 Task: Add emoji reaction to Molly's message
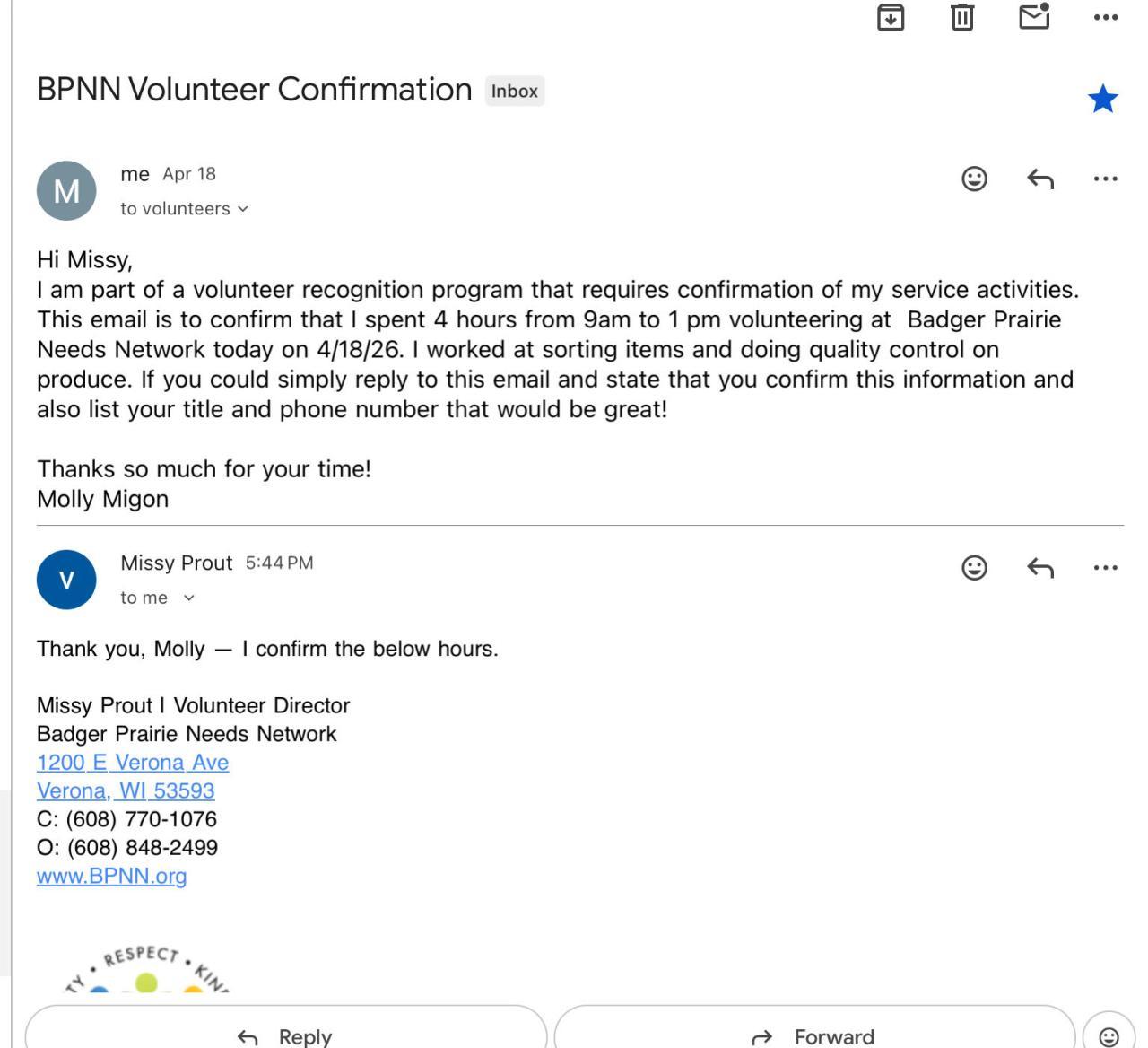coord(974,179)
